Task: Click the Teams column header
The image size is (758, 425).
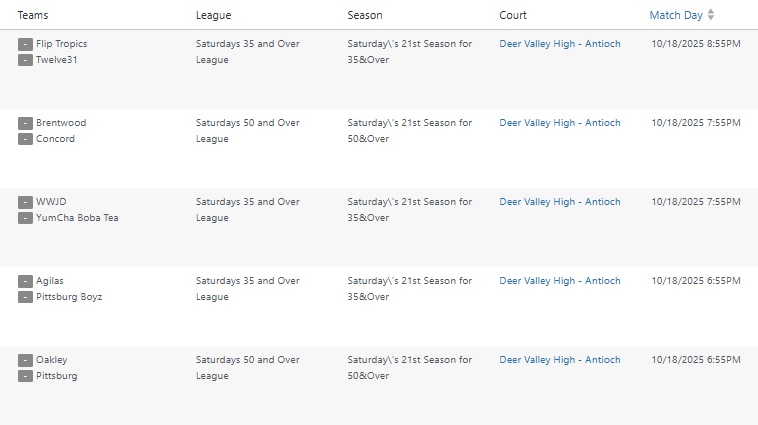Action: click(x=33, y=15)
